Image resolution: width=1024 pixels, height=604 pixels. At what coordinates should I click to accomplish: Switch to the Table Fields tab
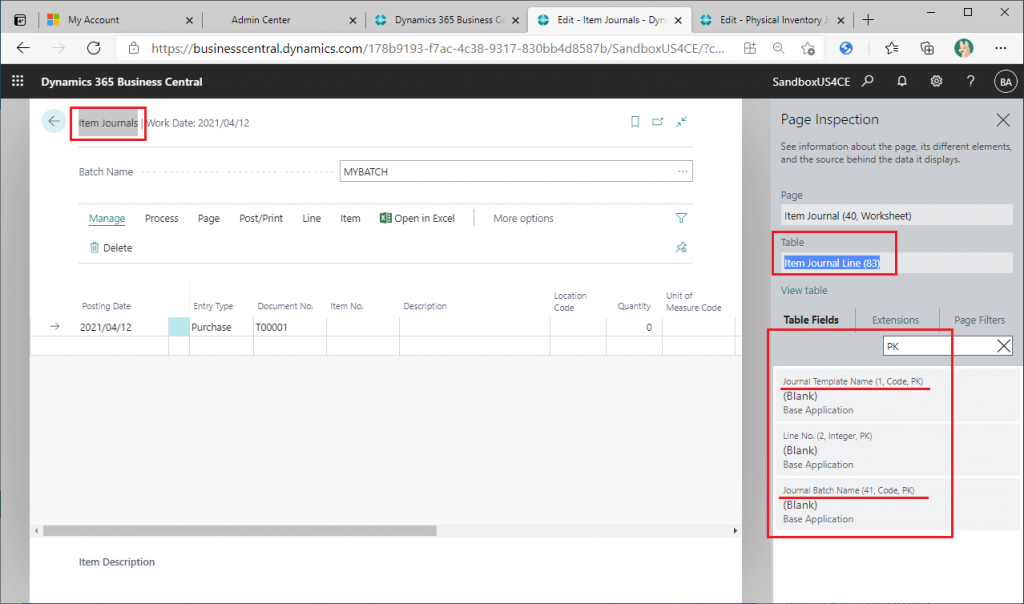pos(811,320)
